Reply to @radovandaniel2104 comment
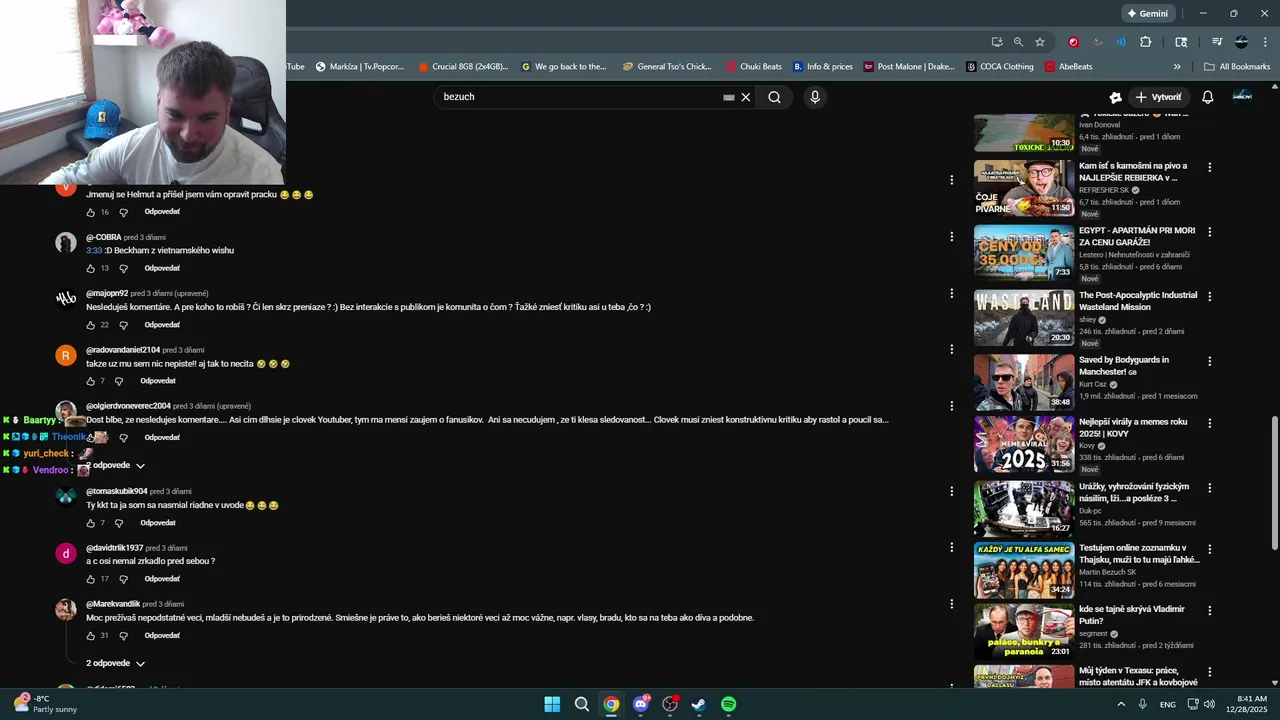1280x720 pixels. point(158,381)
